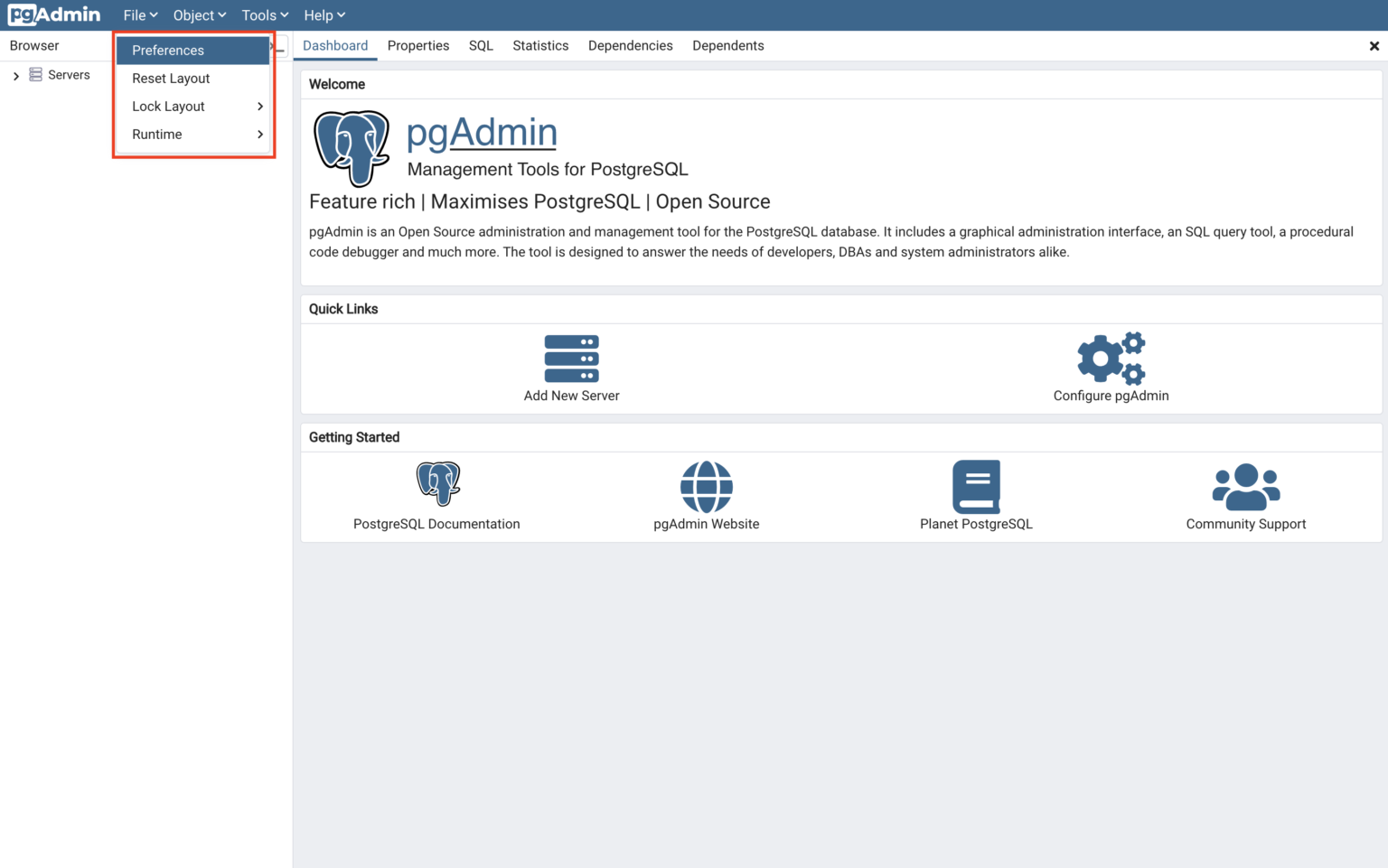Click 'Management Tools for PostgreSQL' subtitle
The image size is (1388, 868).
pos(548,170)
